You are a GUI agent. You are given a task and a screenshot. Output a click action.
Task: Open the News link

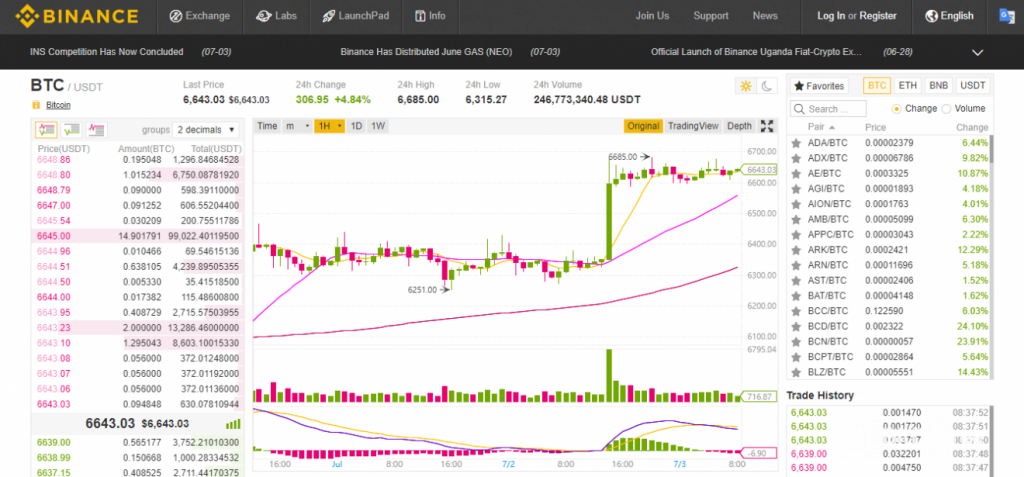click(x=765, y=16)
